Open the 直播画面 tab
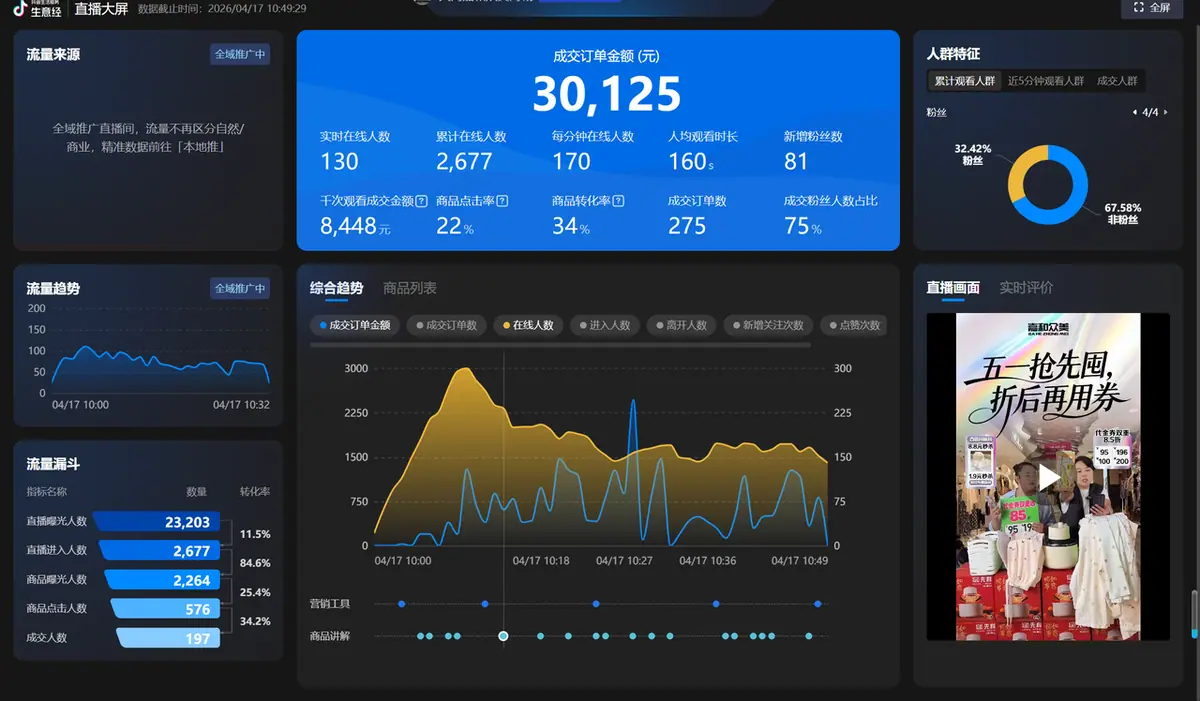The width and height of the screenshot is (1200, 701). 953,288
